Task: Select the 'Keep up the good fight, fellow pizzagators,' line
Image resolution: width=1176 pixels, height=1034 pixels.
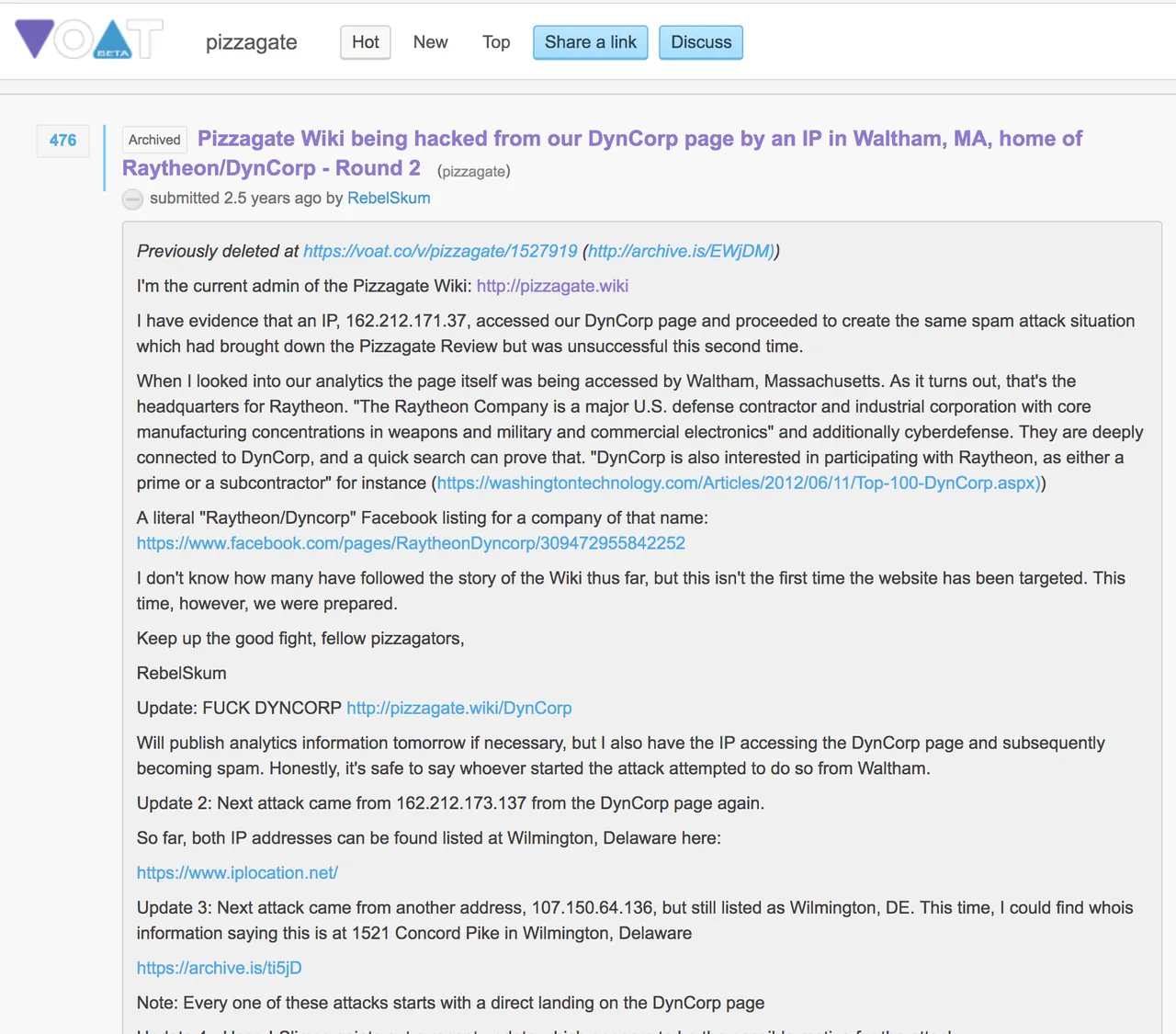Action: [300, 638]
